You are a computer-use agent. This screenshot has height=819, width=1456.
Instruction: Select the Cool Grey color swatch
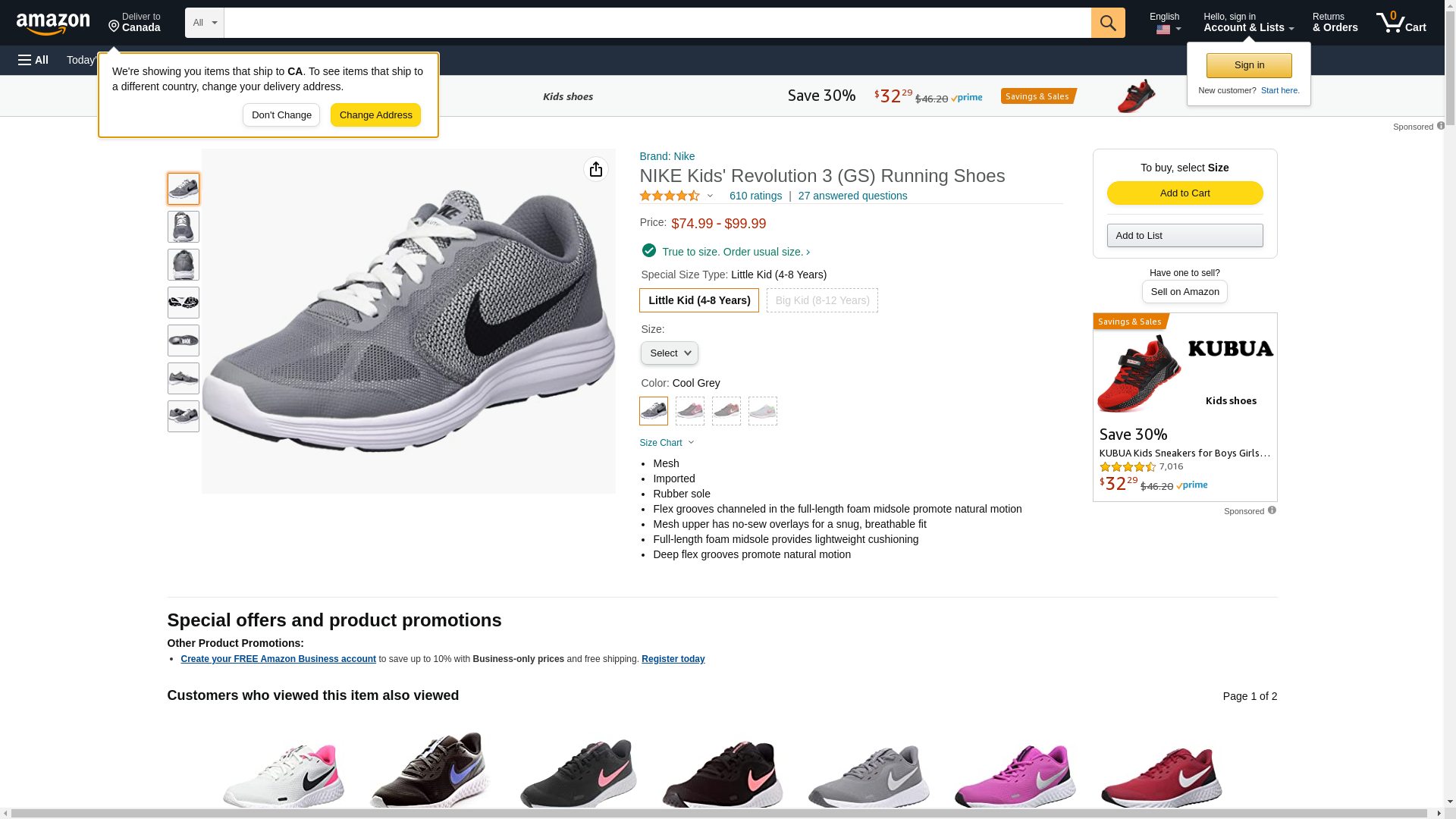click(x=654, y=411)
